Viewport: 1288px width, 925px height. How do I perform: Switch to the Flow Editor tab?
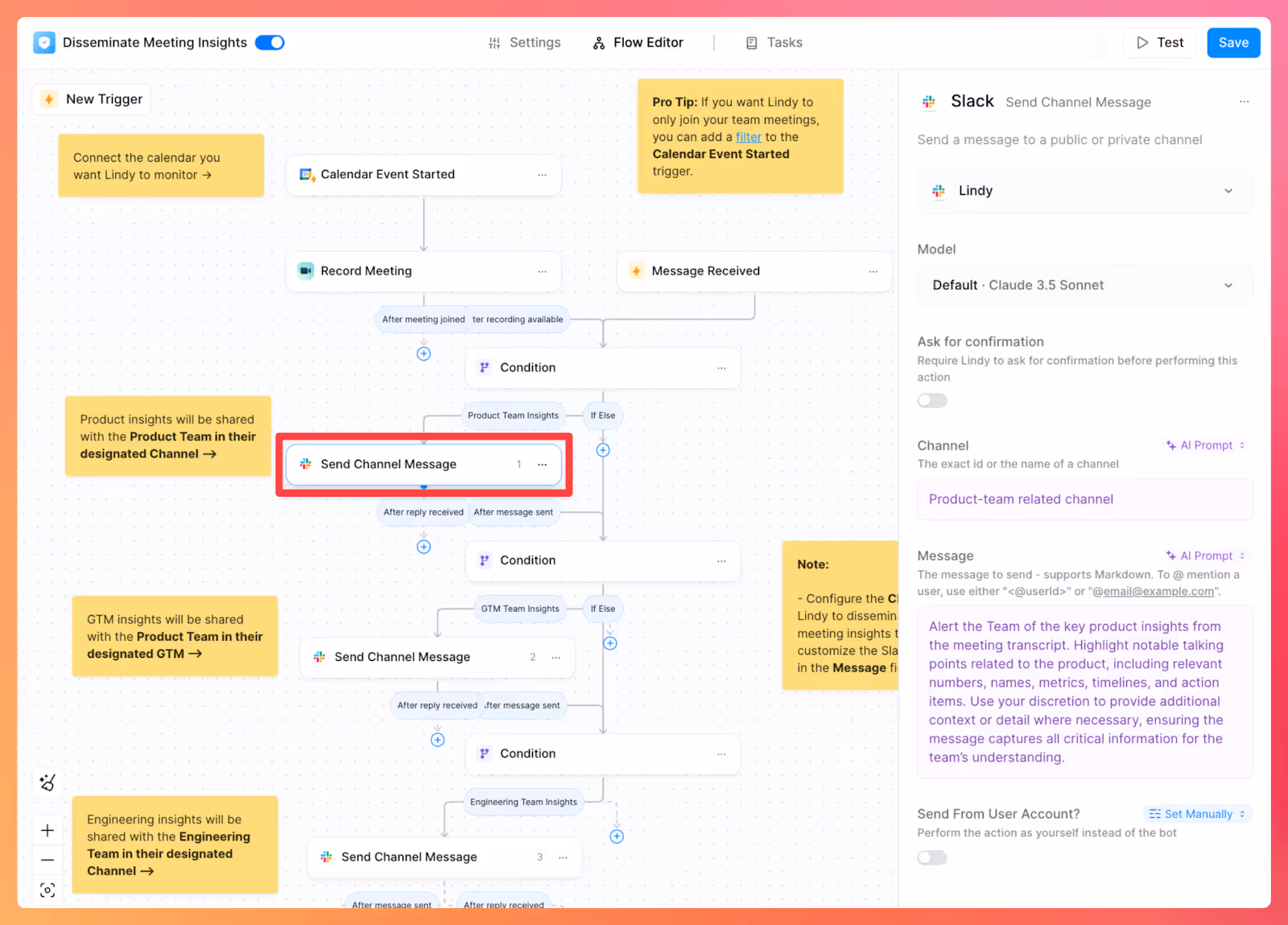click(638, 43)
